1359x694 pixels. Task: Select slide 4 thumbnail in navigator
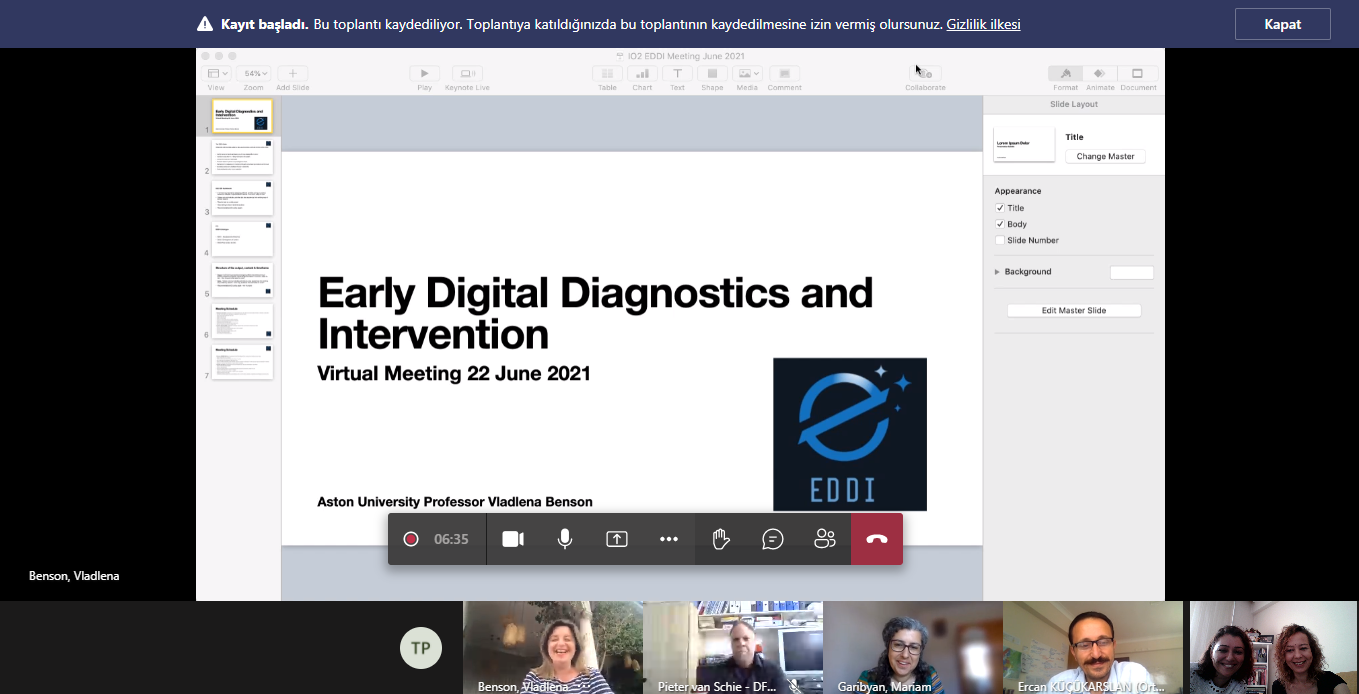click(242, 239)
